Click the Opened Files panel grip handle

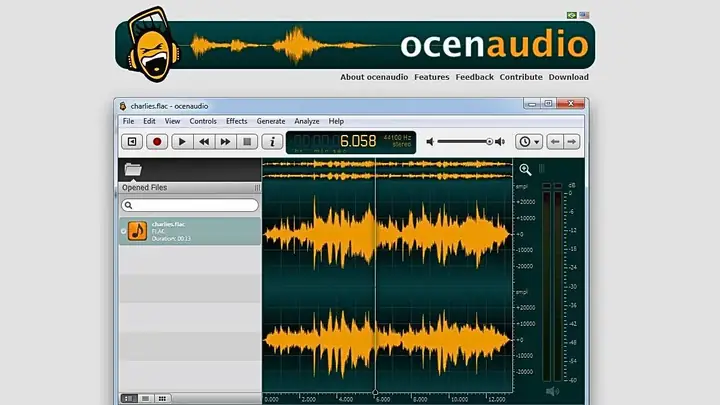pyautogui.click(x=257, y=188)
